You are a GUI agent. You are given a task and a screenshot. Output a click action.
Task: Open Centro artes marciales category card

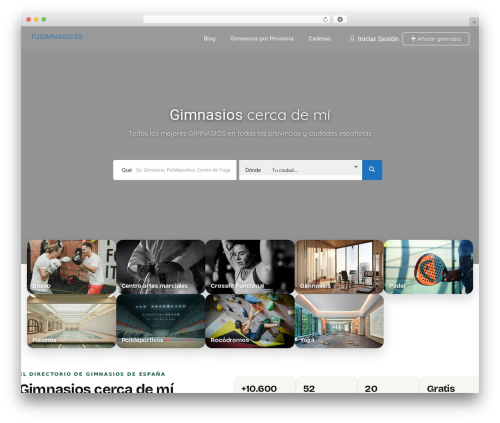click(x=161, y=267)
